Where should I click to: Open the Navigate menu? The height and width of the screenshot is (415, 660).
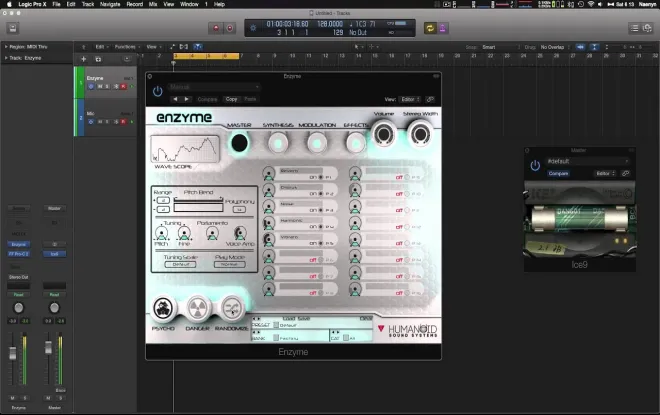tap(110, 4)
